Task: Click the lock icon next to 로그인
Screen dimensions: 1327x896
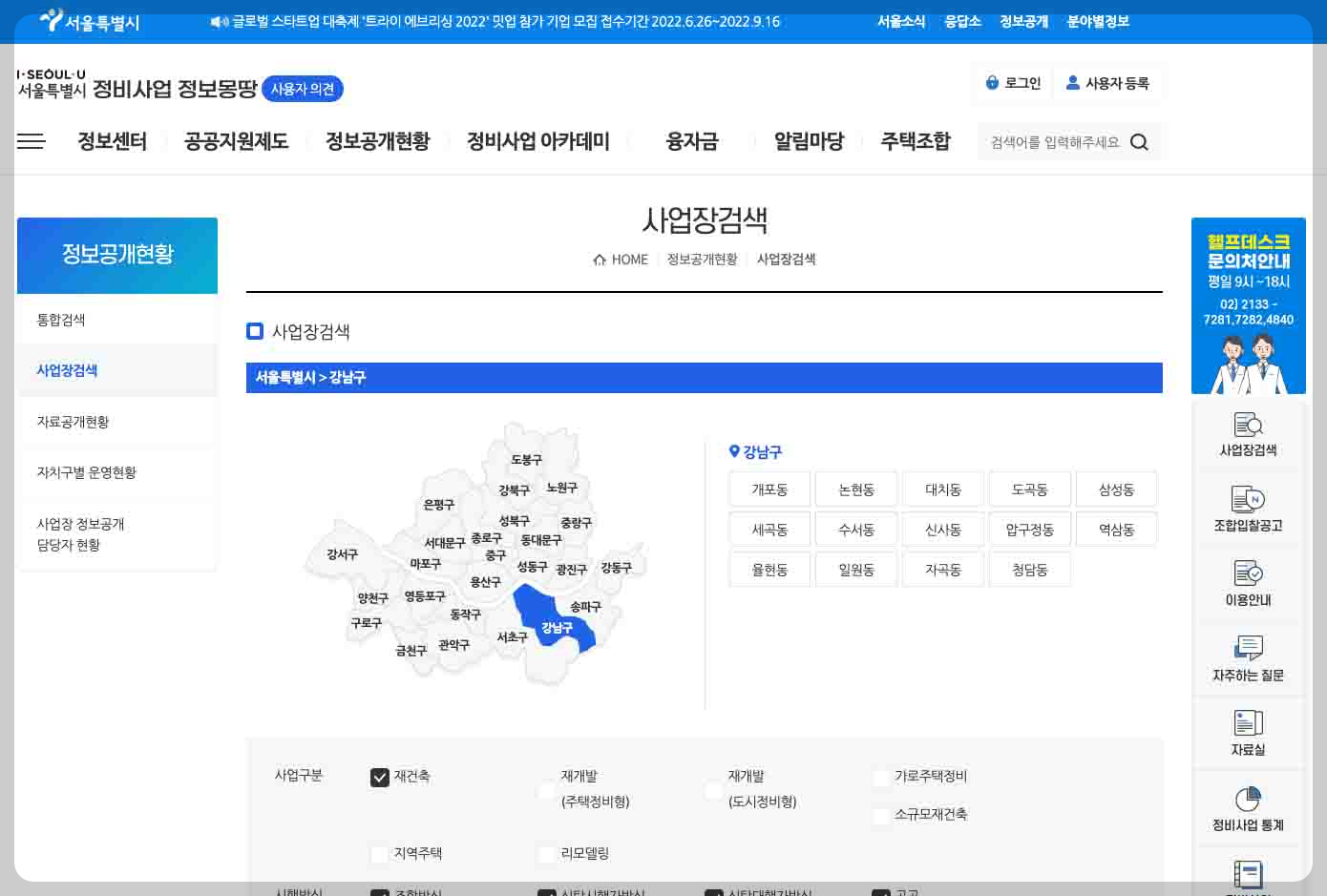Action: [992, 83]
